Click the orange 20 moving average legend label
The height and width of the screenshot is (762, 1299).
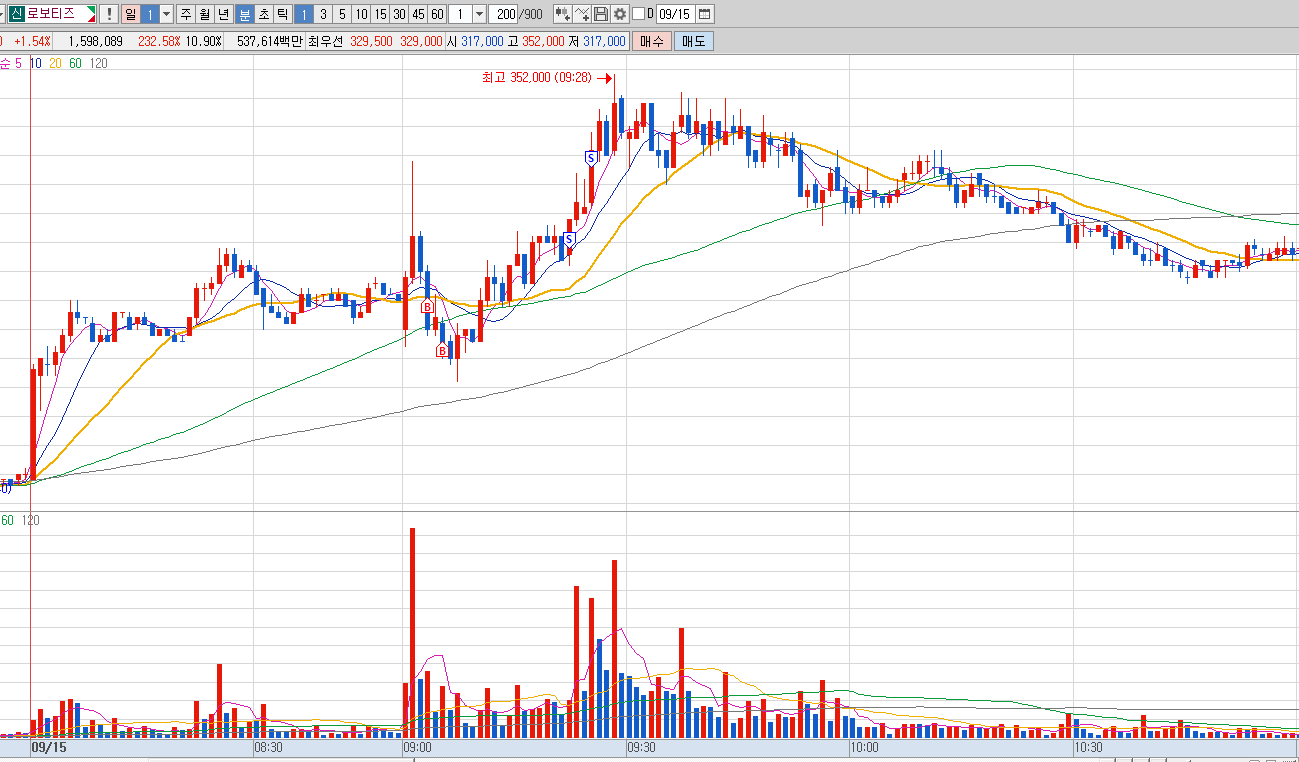[x=55, y=63]
